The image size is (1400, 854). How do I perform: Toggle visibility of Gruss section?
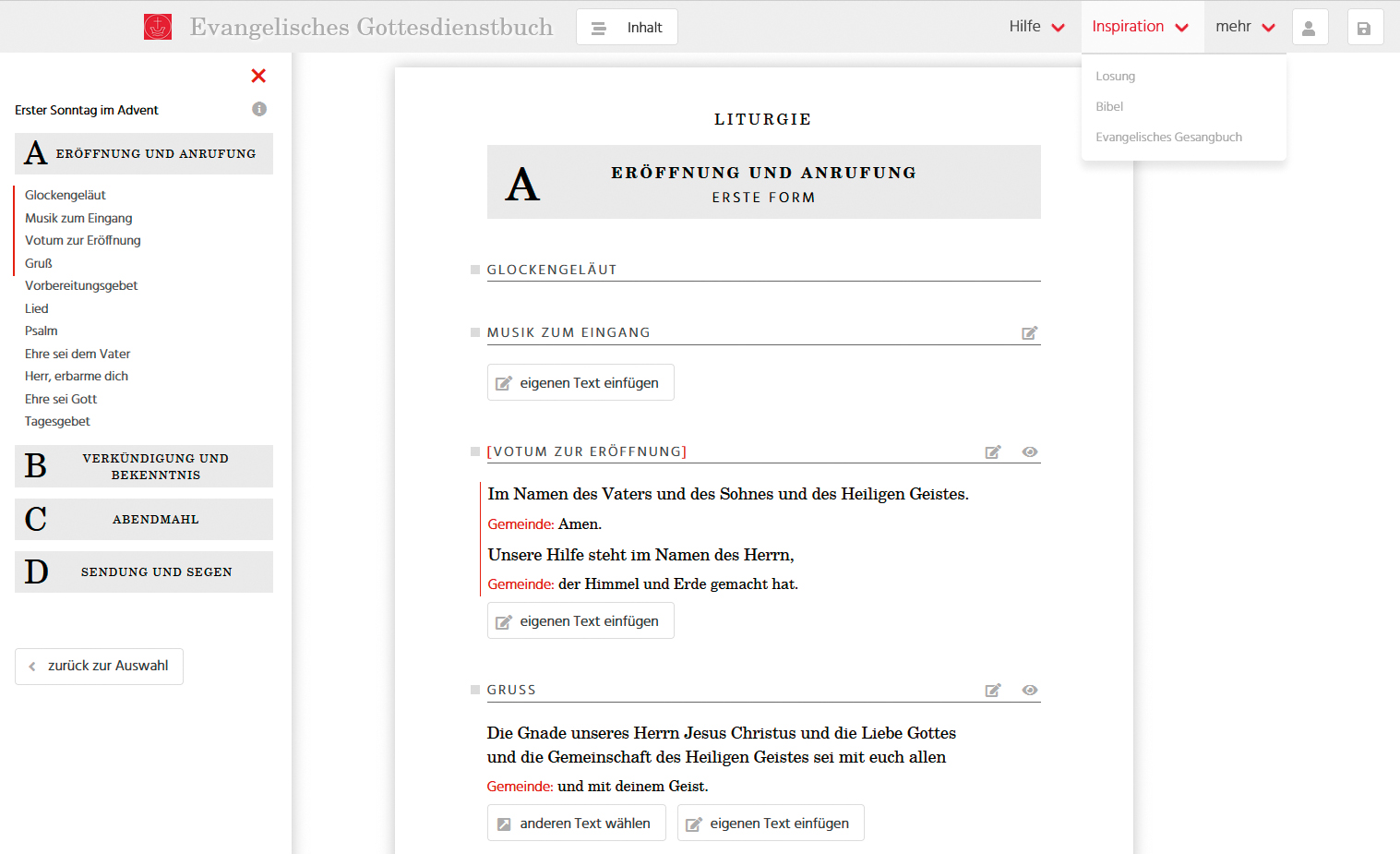click(x=1030, y=691)
